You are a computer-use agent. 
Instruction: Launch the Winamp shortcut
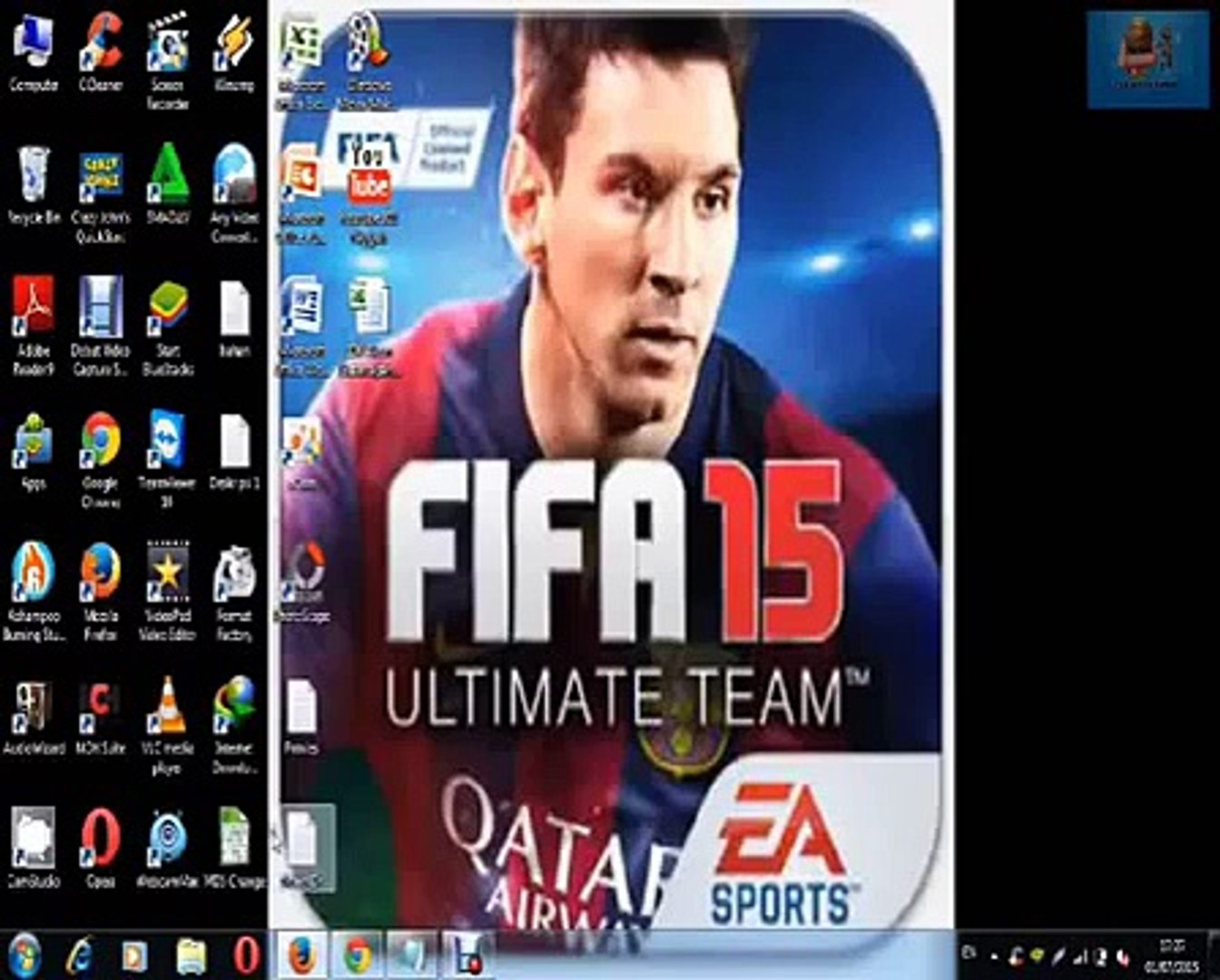click(234, 52)
